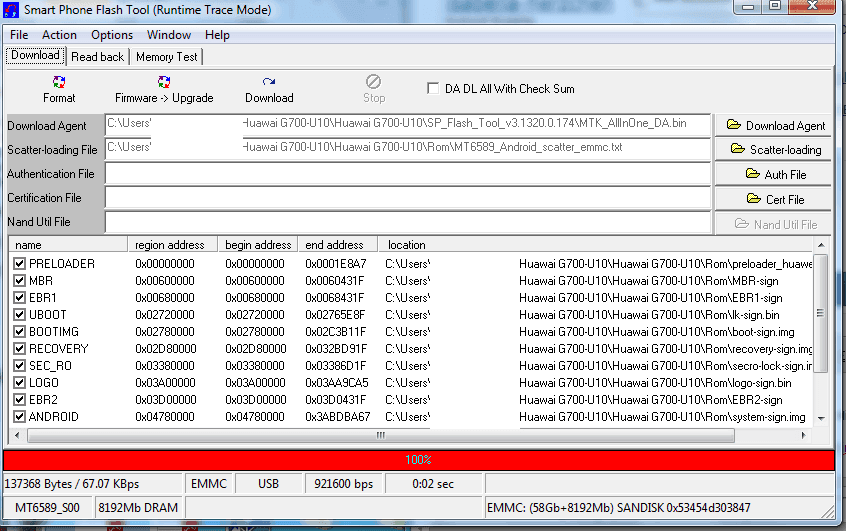
Task: Click the Firmware -> Upgrade icon
Action: pos(164,82)
